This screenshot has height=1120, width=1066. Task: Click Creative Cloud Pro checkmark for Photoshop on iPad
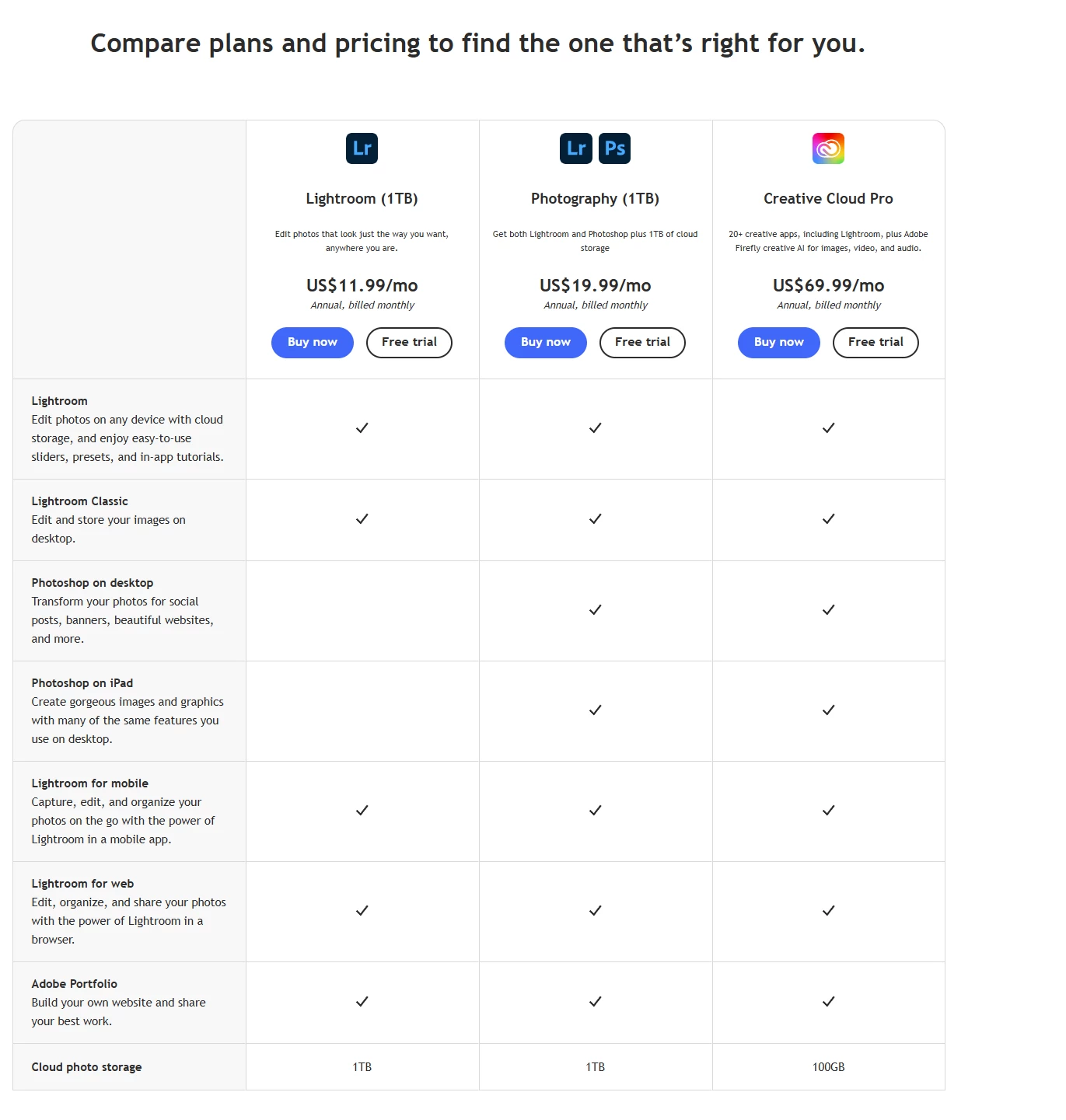(828, 710)
